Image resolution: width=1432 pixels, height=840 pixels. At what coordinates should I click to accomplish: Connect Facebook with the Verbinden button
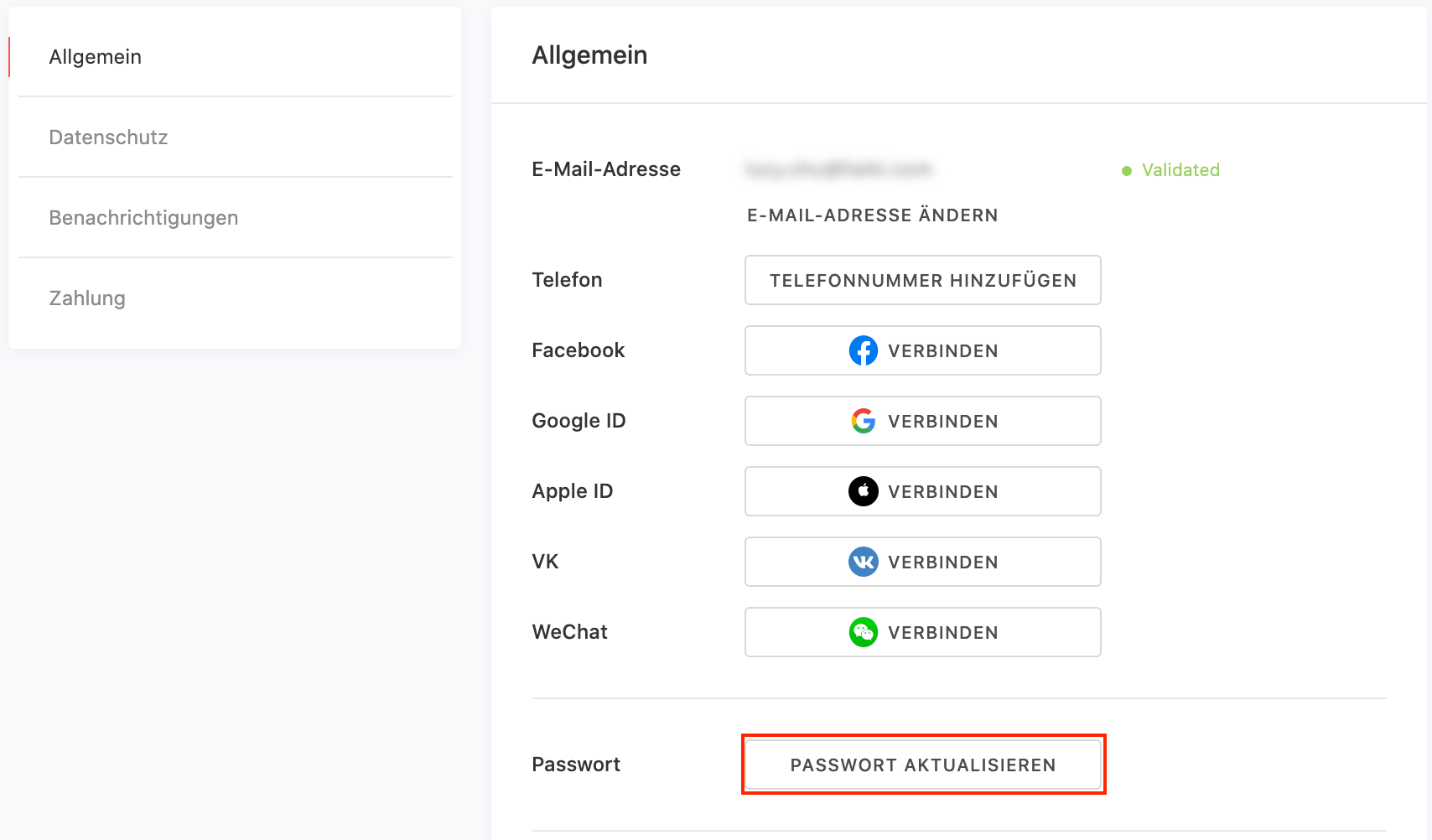pyautogui.click(x=922, y=350)
